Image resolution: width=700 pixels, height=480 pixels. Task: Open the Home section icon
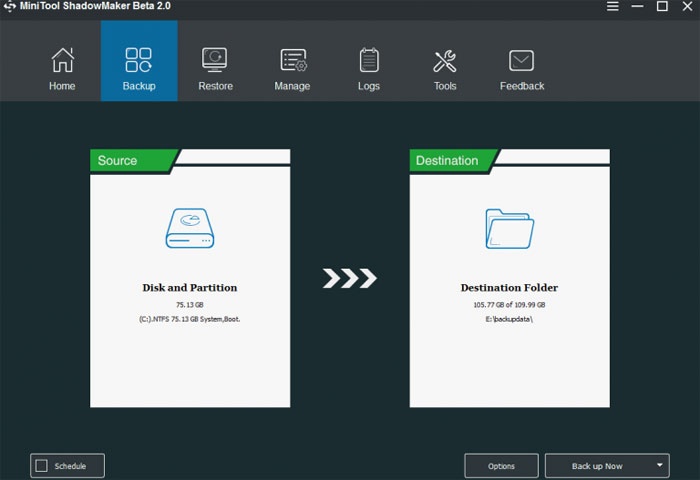(x=62, y=60)
